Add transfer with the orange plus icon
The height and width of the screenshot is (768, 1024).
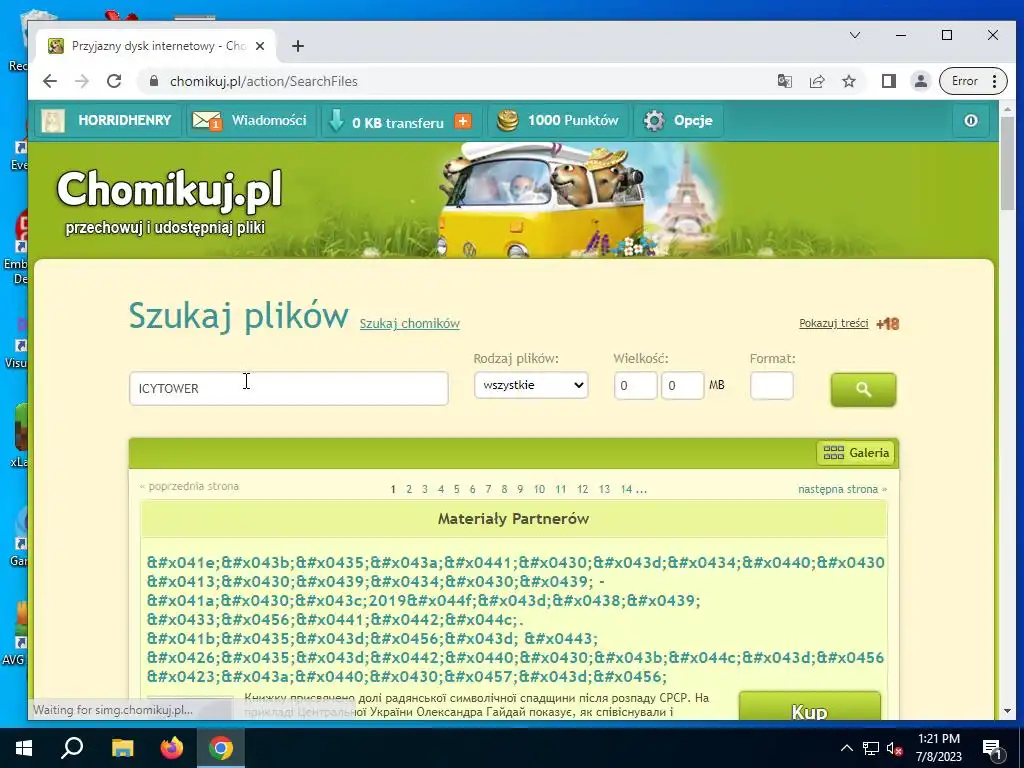[462, 121]
